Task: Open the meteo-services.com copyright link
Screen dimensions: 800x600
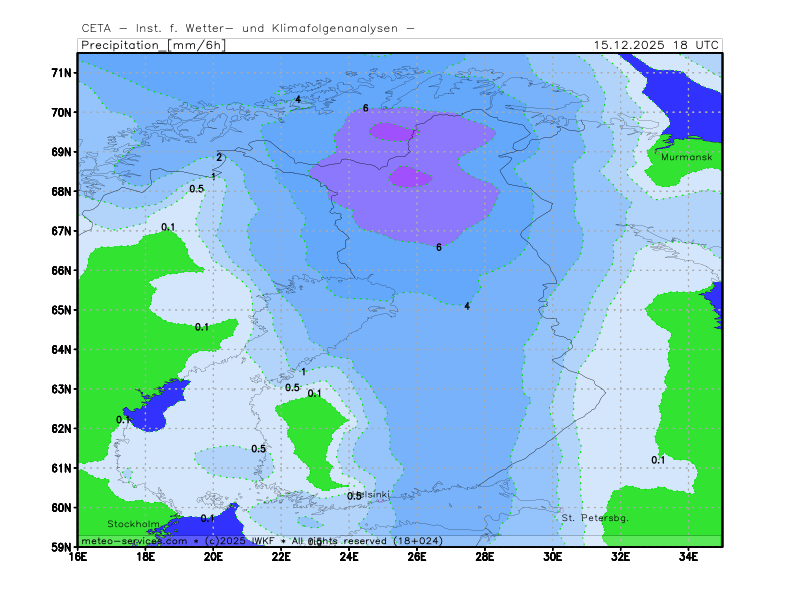Action: coord(133,541)
